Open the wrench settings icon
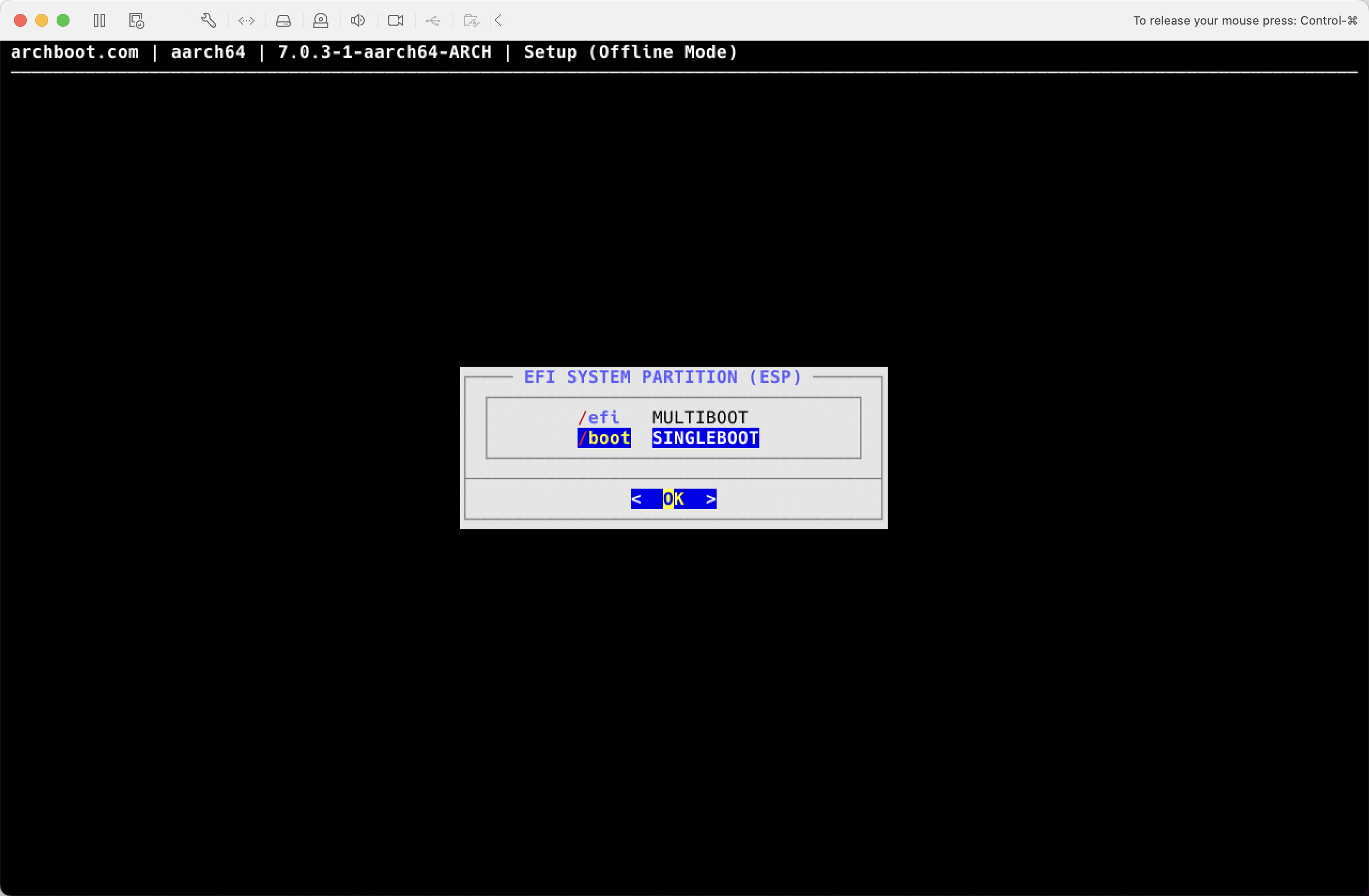The width and height of the screenshot is (1369, 896). click(208, 21)
